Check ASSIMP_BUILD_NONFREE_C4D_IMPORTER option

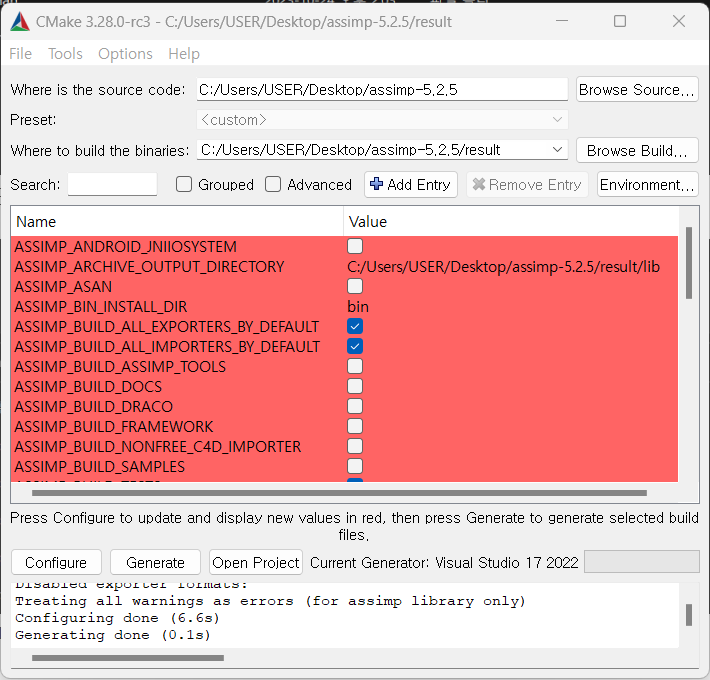click(x=355, y=446)
